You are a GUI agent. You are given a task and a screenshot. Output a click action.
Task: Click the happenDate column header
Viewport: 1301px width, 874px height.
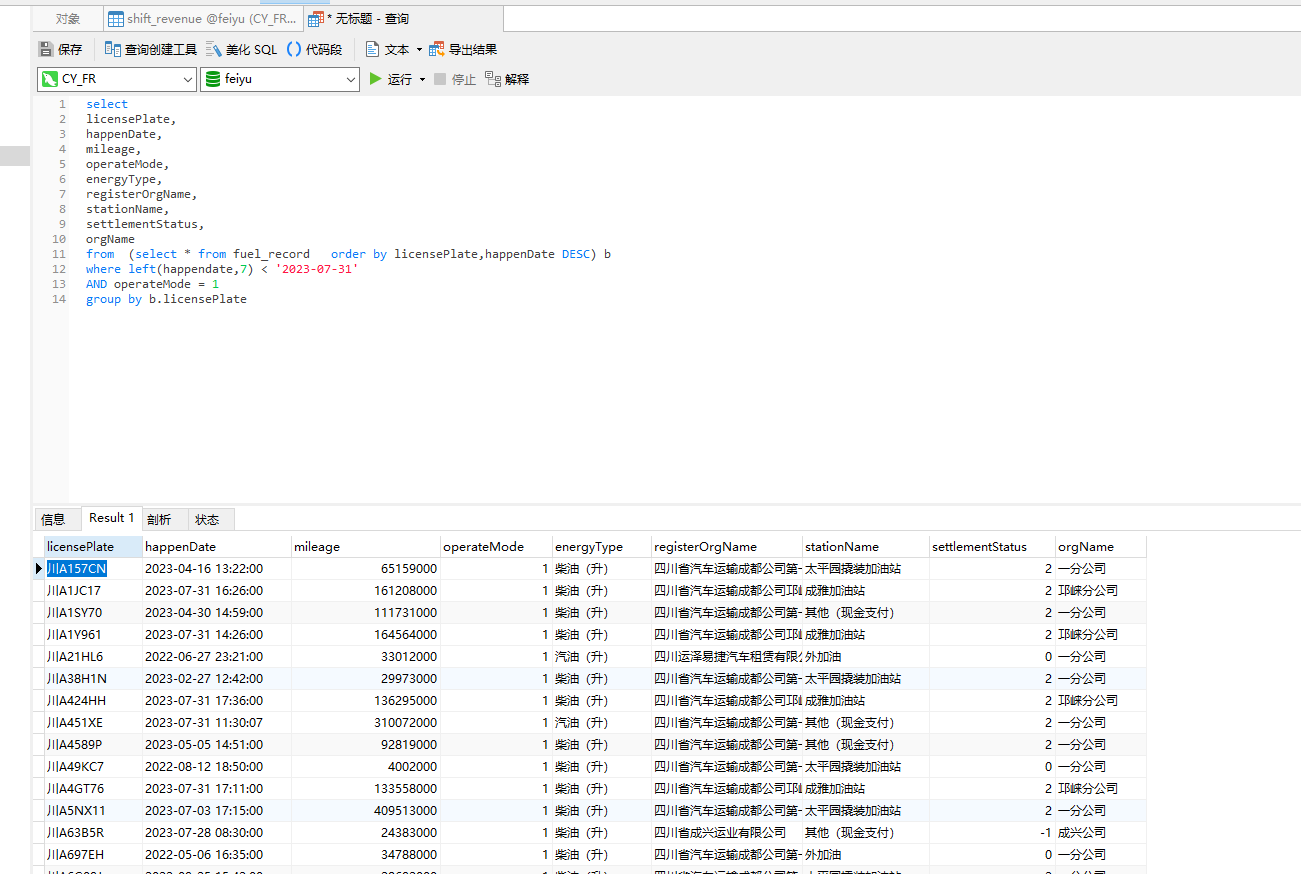tap(216, 547)
